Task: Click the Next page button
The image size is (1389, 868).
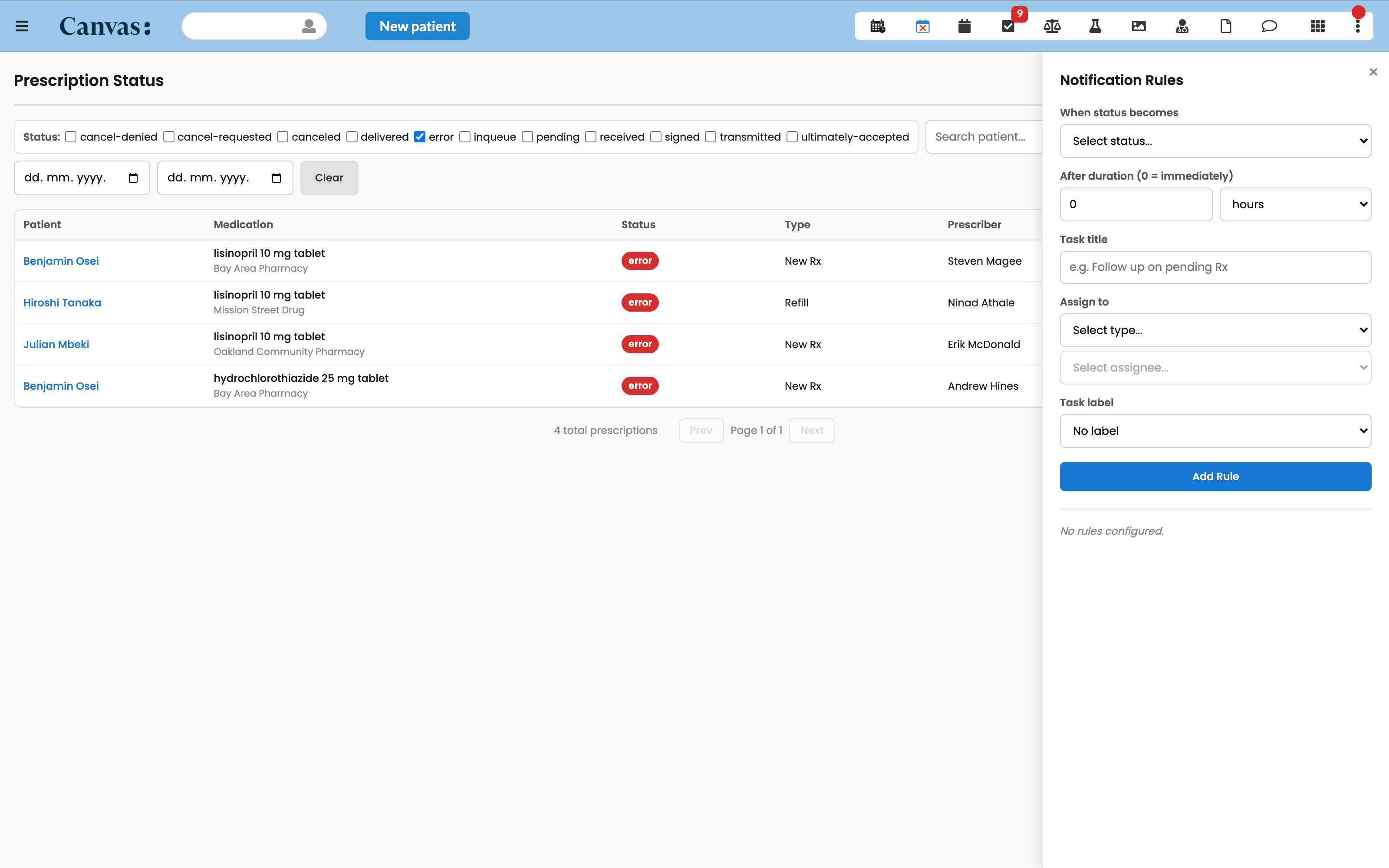Action: click(x=812, y=431)
